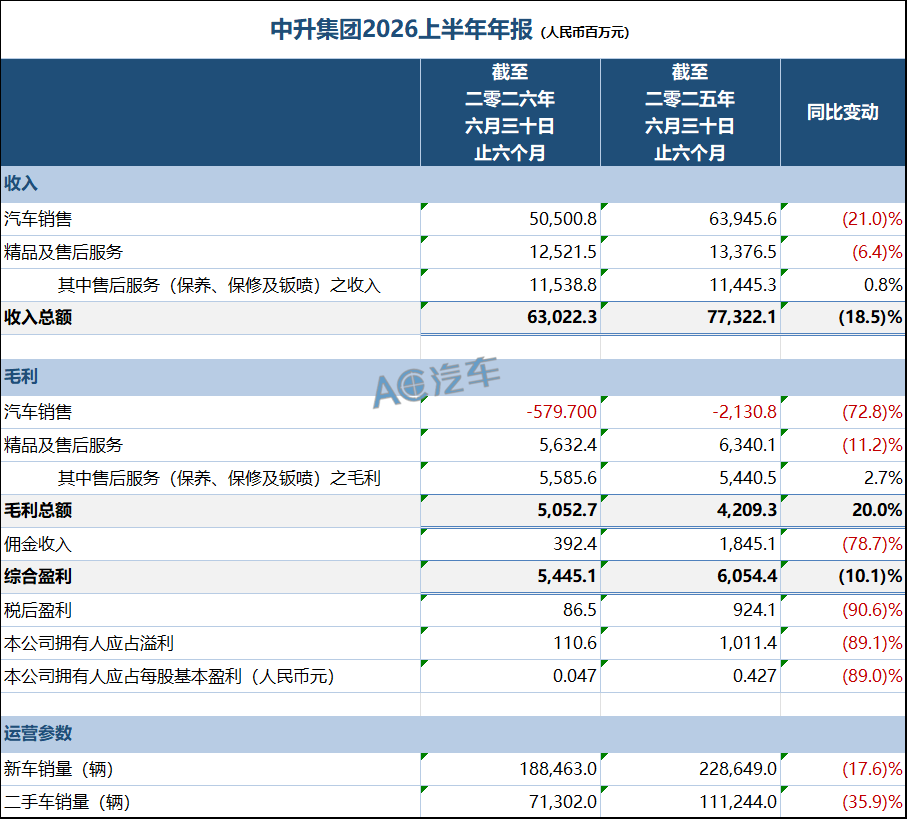Screen dimensions: 907x819
Task: Click the (10.1)% change cell
Action: click(x=843, y=577)
